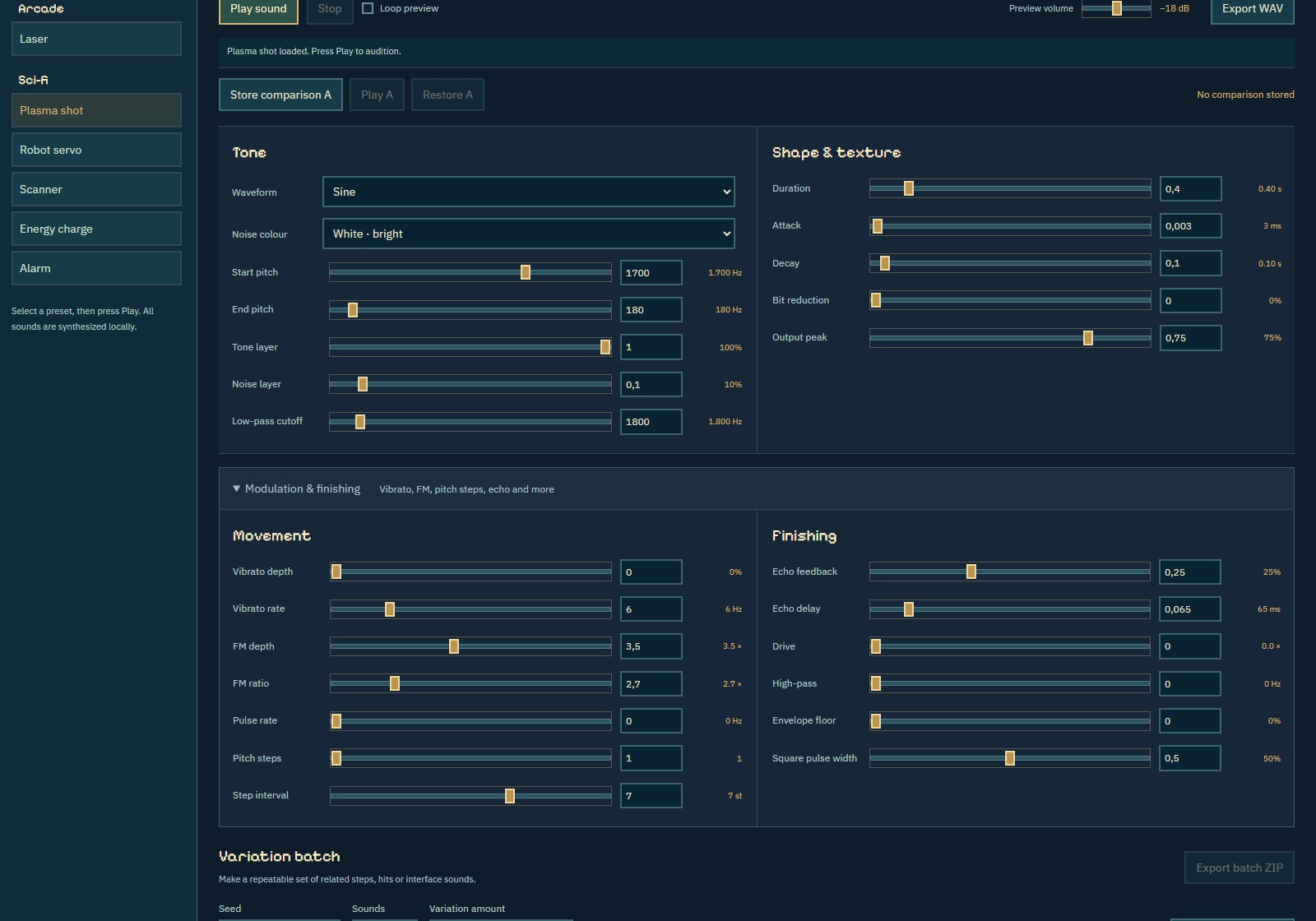Focus the FM depth value field

(x=651, y=646)
